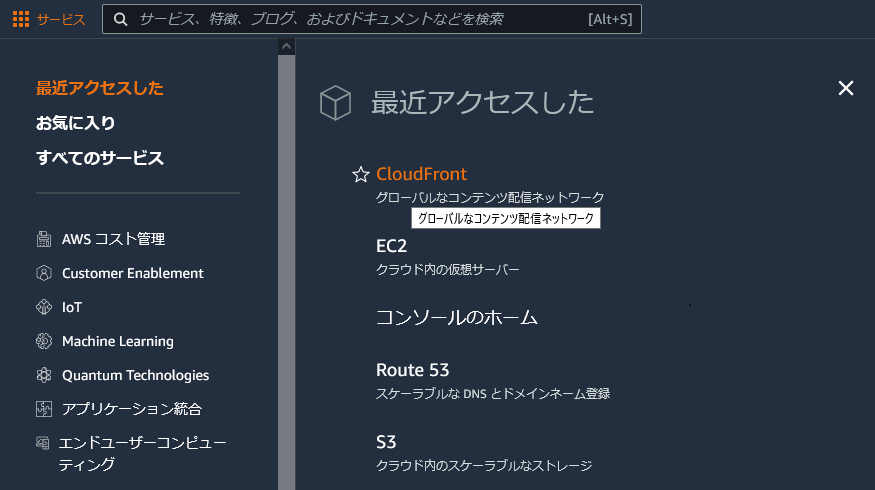The width and height of the screenshot is (875, 490).
Task: Open the Route 53 service
Action: [412, 370]
